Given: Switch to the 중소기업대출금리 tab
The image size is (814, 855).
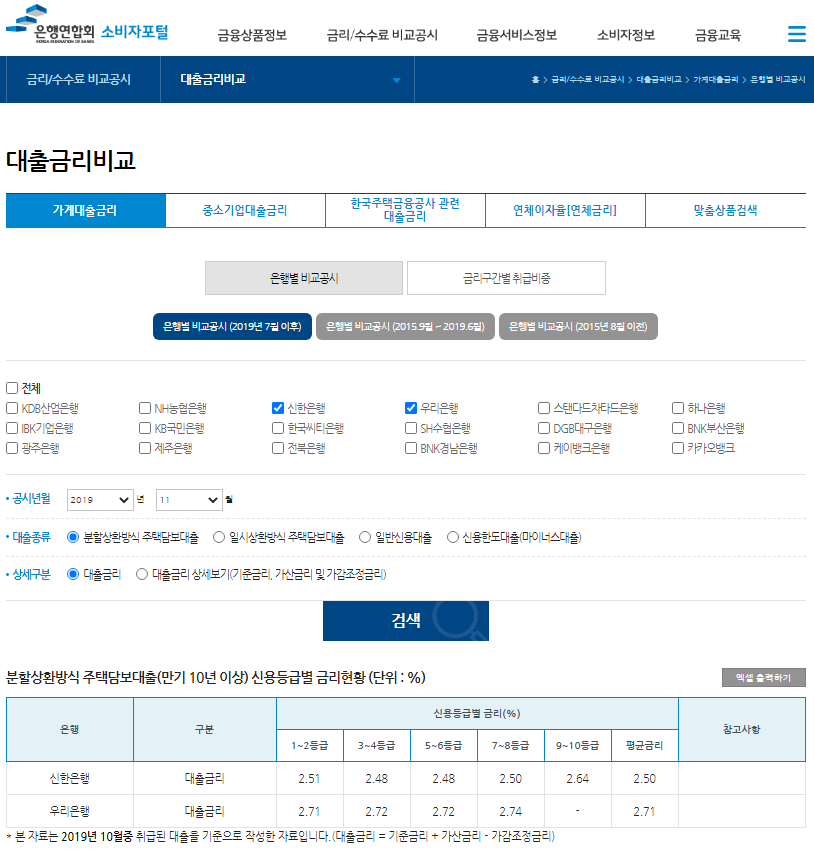Looking at the screenshot, I should tap(245, 210).
